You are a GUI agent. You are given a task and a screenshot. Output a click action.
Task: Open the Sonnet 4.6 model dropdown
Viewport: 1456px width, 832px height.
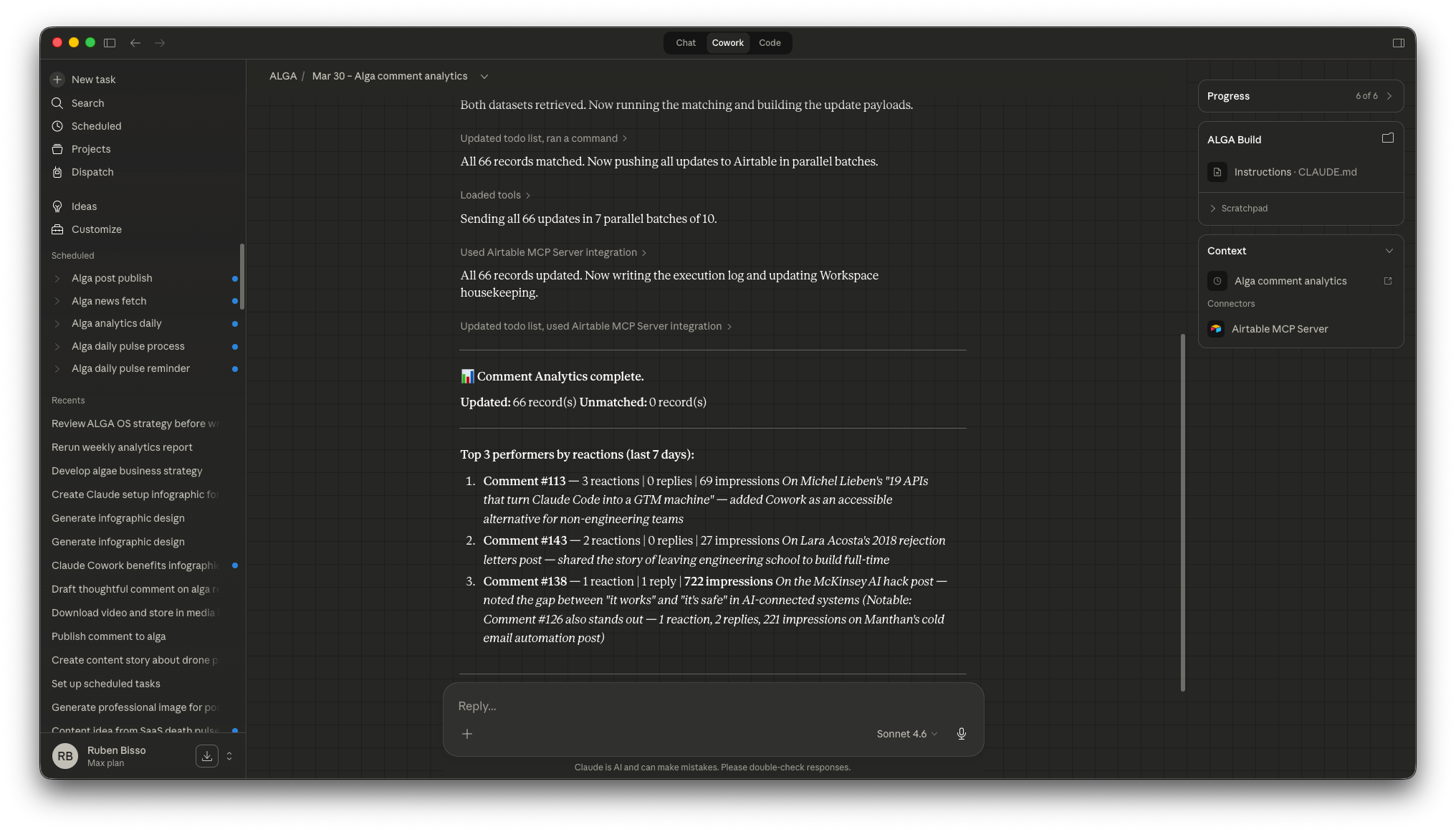907,734
